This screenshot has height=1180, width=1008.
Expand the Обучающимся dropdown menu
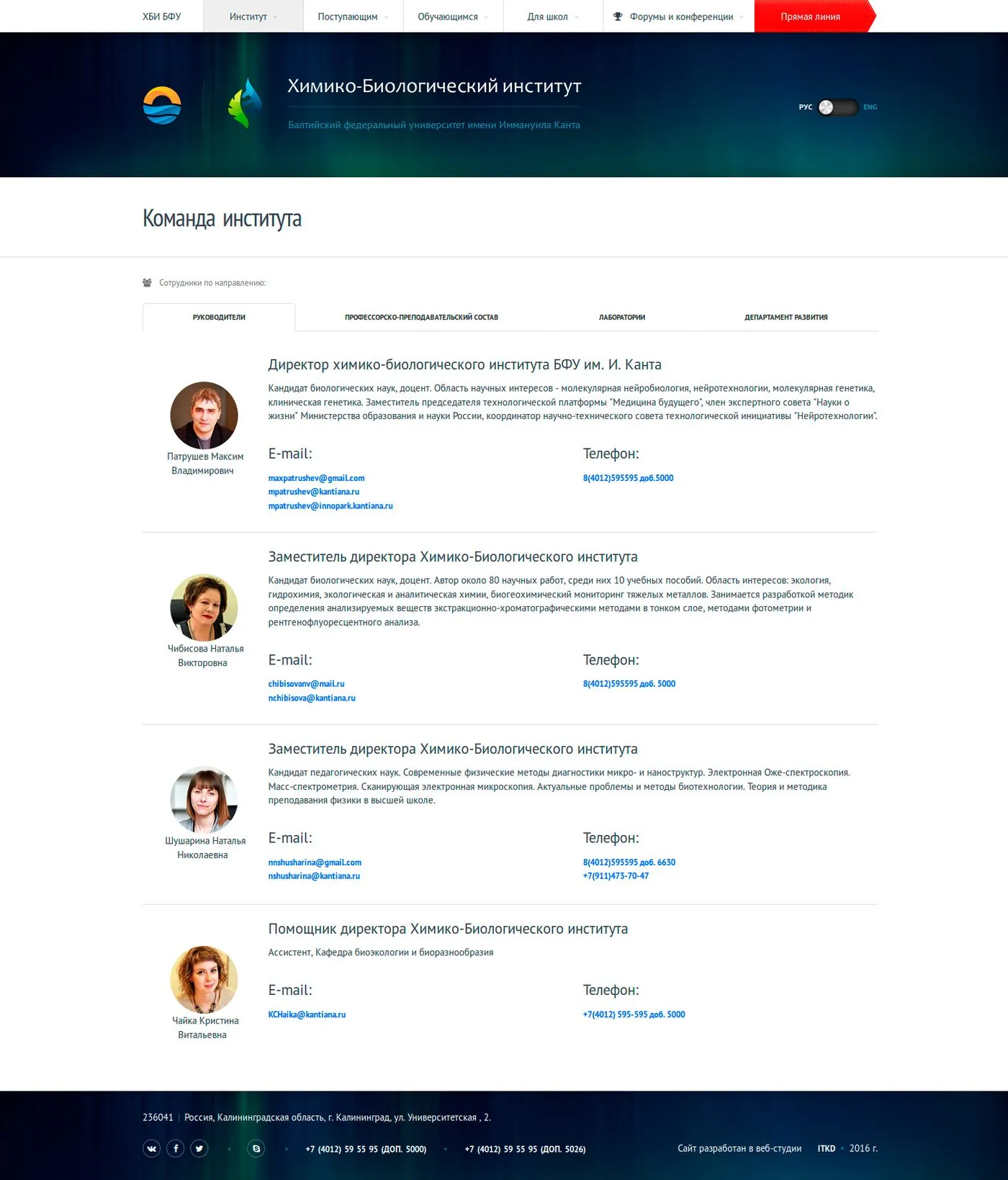(453, 16)
